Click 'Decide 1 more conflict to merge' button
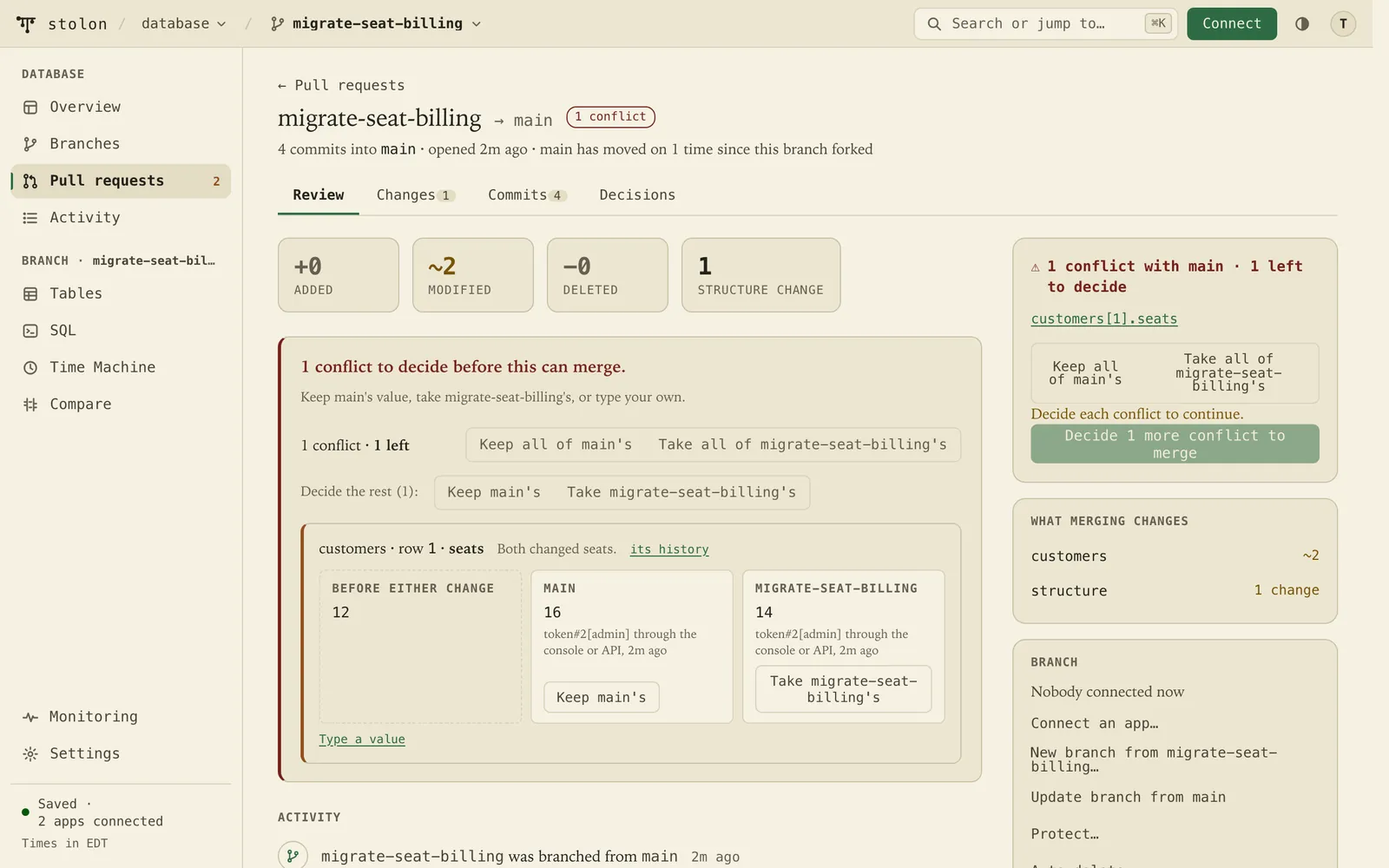1389x868 pixels. point(1175,444)
